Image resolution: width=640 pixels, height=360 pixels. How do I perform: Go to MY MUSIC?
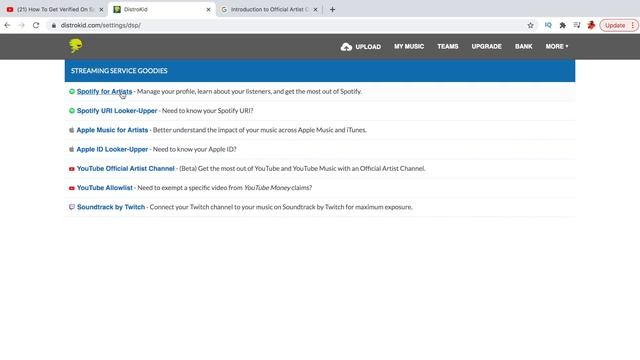pyautogui.click(x=409, y=47)
